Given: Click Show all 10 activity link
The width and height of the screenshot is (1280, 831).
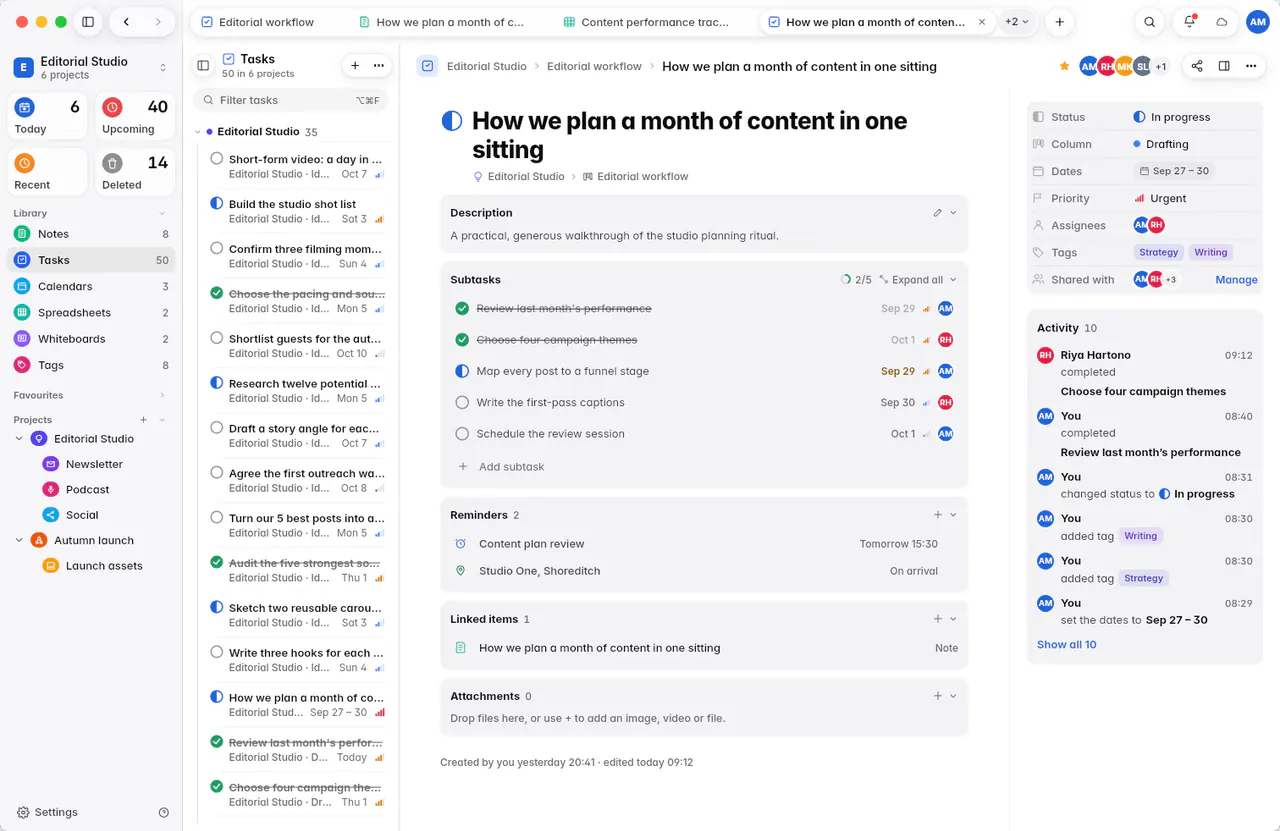Looking at the screenshot, I should pos(1066,645).
